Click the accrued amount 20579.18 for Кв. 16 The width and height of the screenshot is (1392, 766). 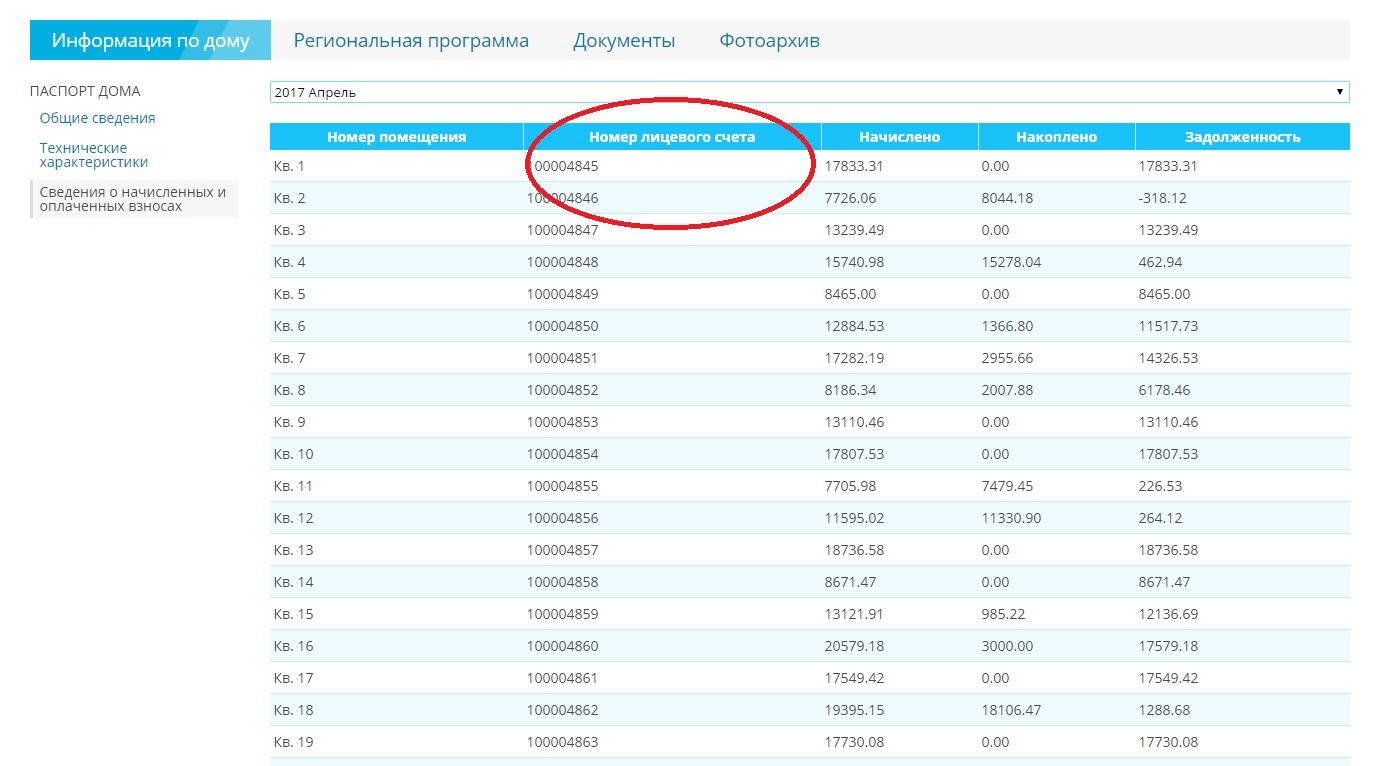[854, 646]
